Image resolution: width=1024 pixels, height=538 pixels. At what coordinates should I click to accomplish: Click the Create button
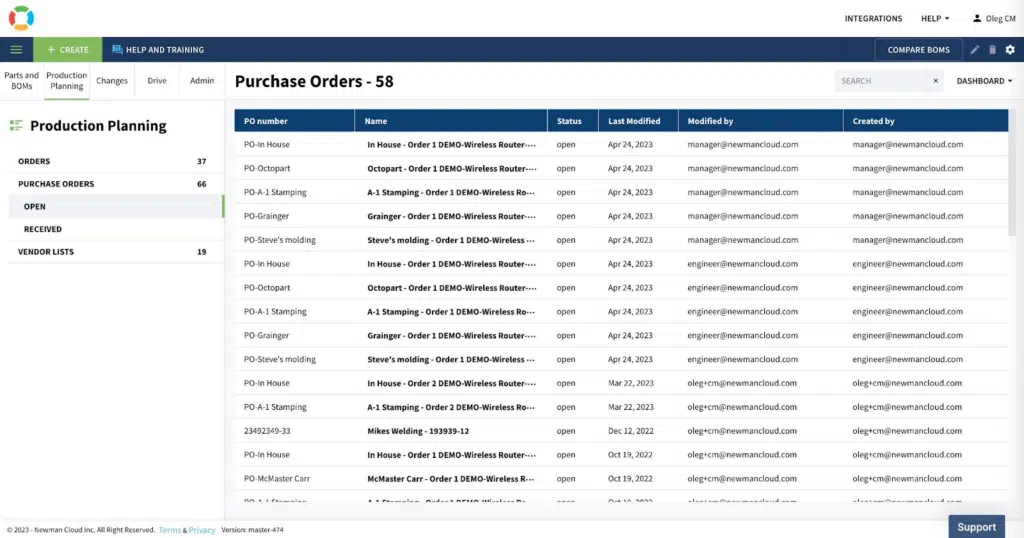click(68, 50)
